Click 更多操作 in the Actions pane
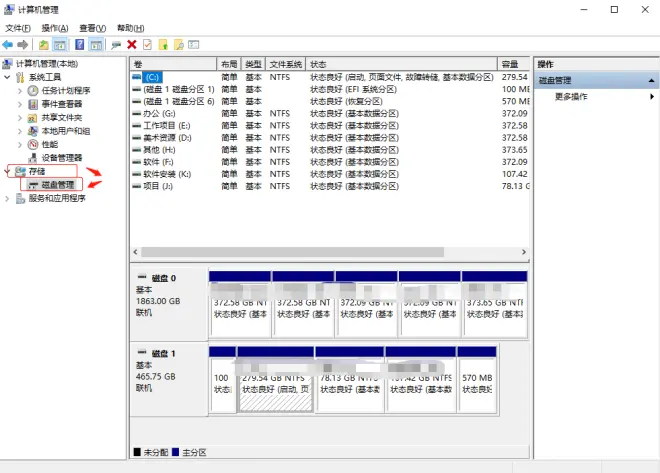 [571, 96]
